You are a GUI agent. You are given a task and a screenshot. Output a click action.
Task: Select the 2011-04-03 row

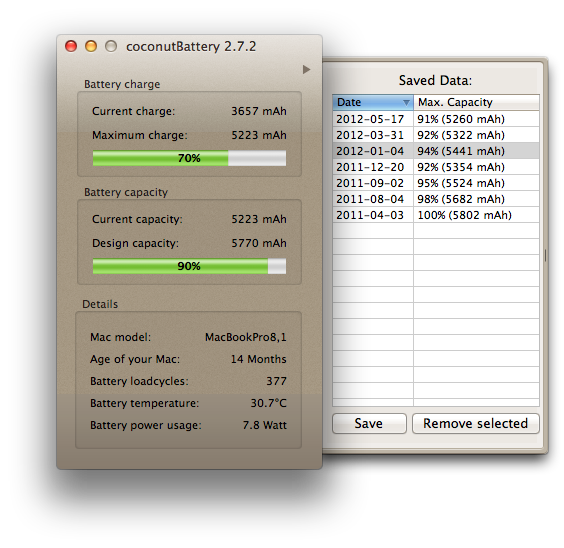436,215
